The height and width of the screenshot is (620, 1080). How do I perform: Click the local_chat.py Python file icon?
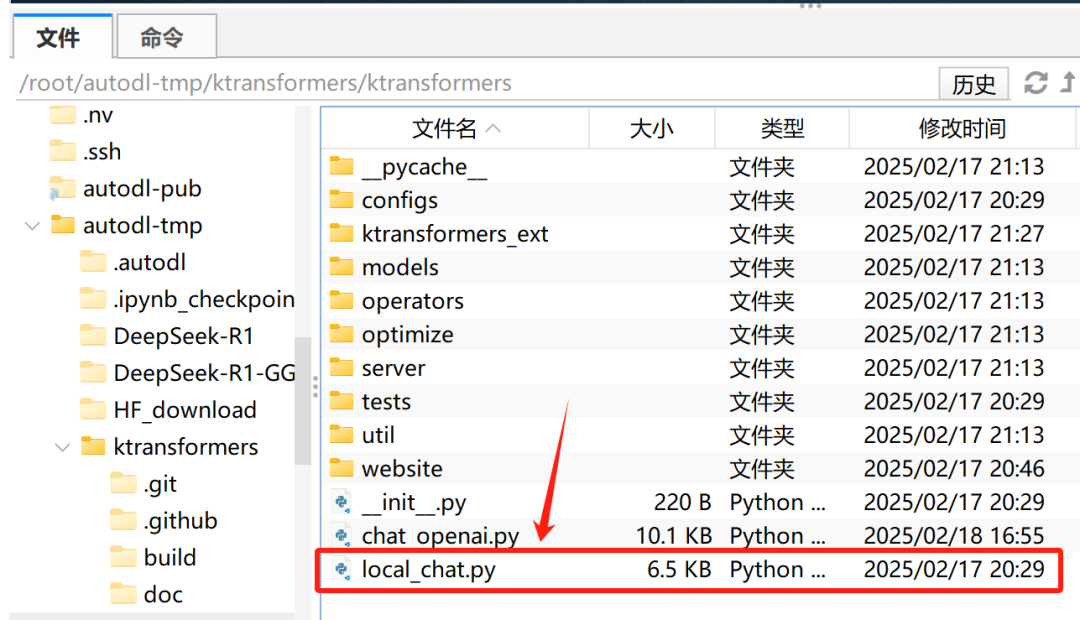coord(343,570)
